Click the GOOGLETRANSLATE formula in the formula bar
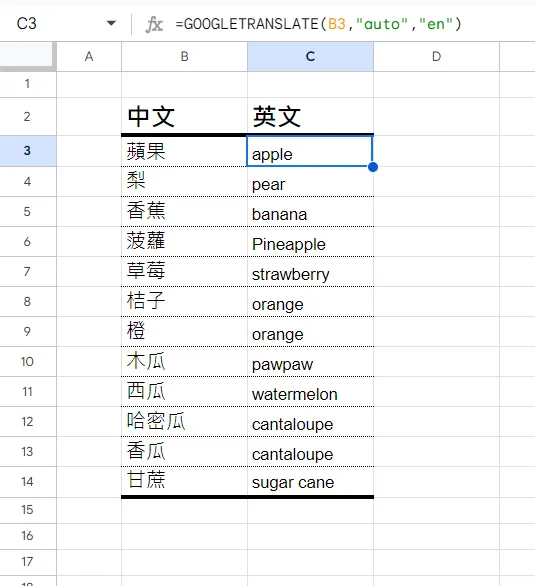 coord(319,24)
